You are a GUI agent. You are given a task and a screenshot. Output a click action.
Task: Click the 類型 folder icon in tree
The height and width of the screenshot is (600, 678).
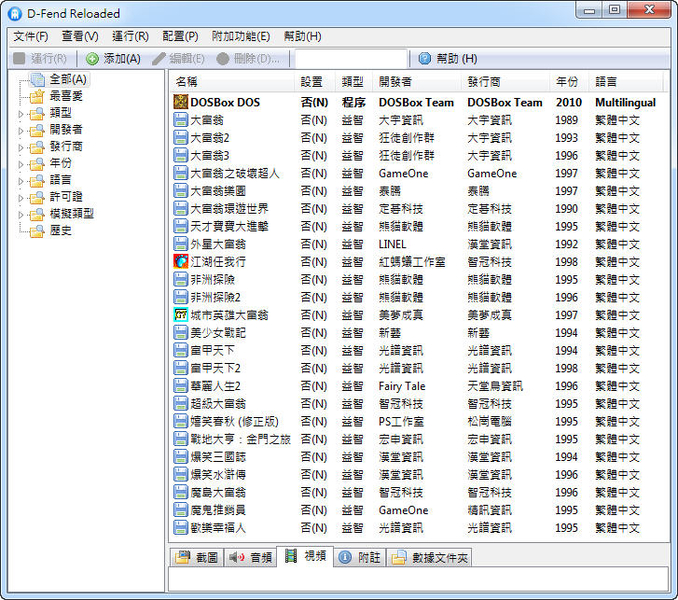[37, 113]
